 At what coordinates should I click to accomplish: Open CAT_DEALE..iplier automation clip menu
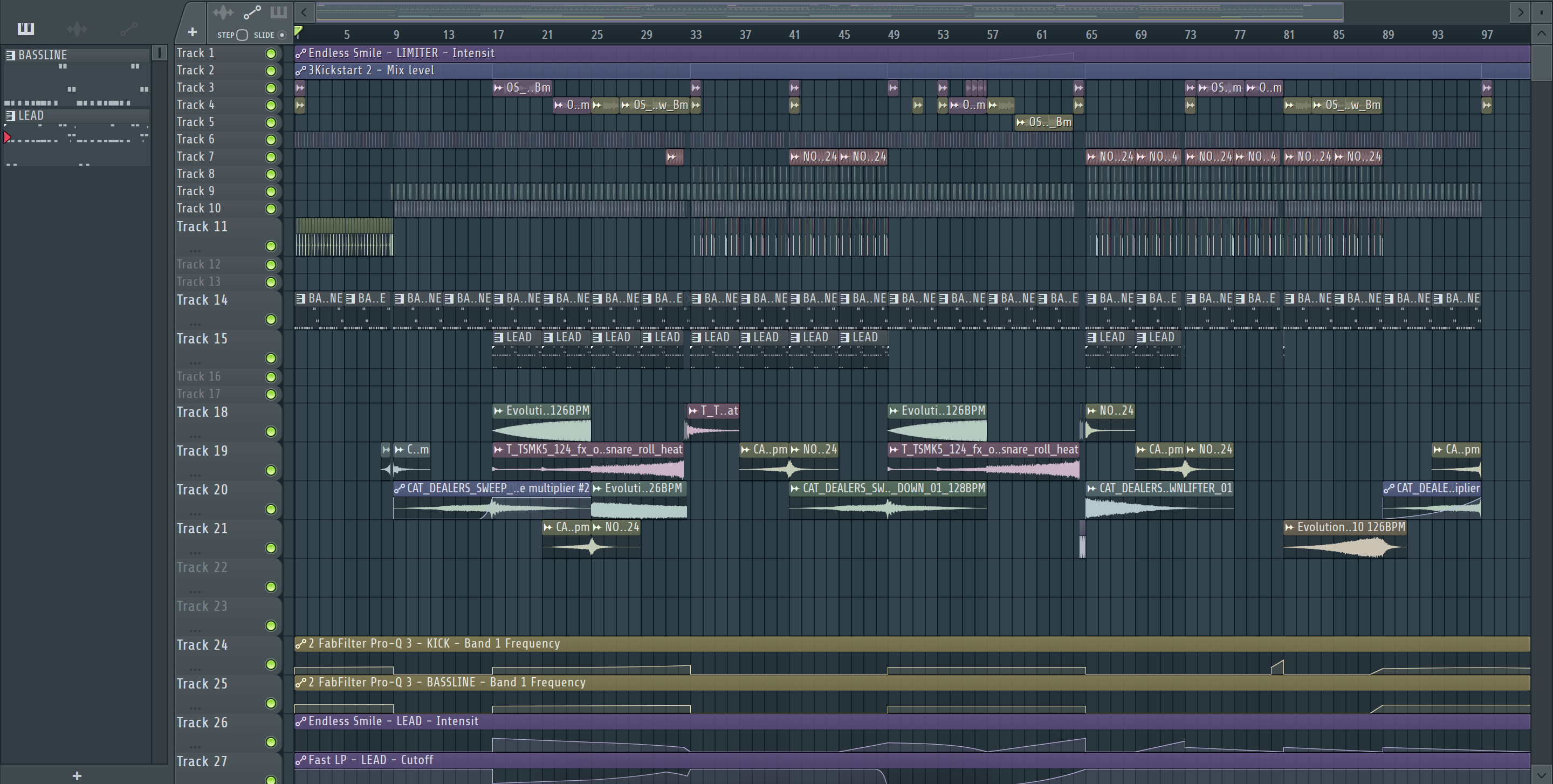click(x=1389, y=489)
